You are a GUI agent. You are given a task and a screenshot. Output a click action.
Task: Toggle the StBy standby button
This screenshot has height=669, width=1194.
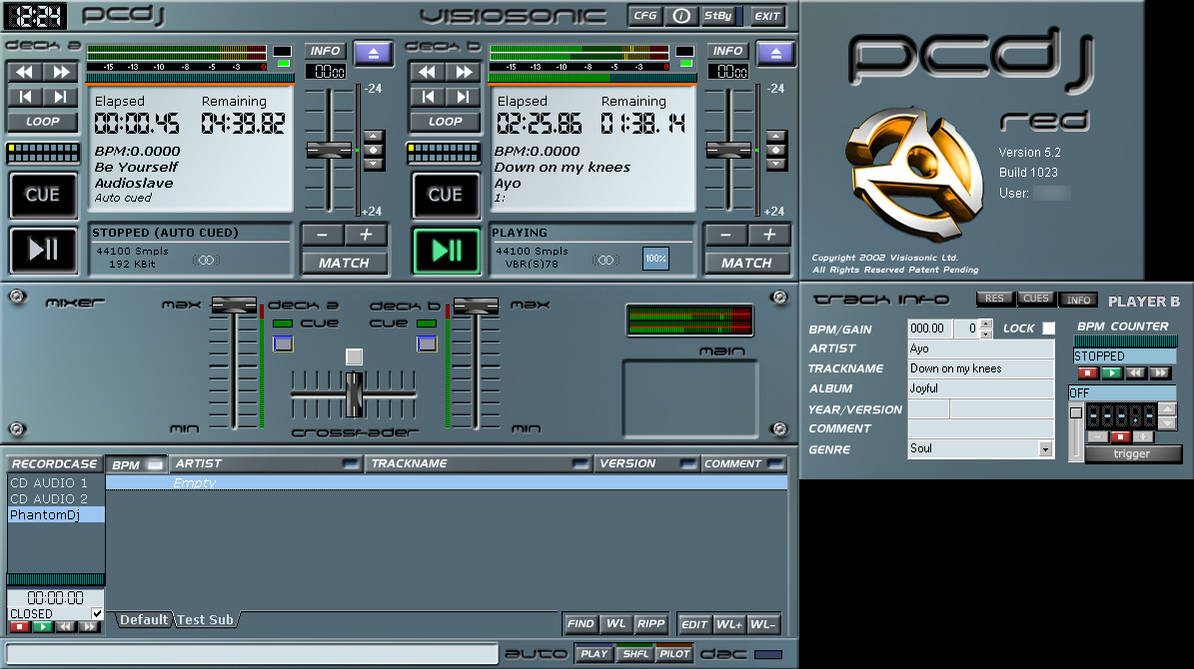[x=719, y=16]
